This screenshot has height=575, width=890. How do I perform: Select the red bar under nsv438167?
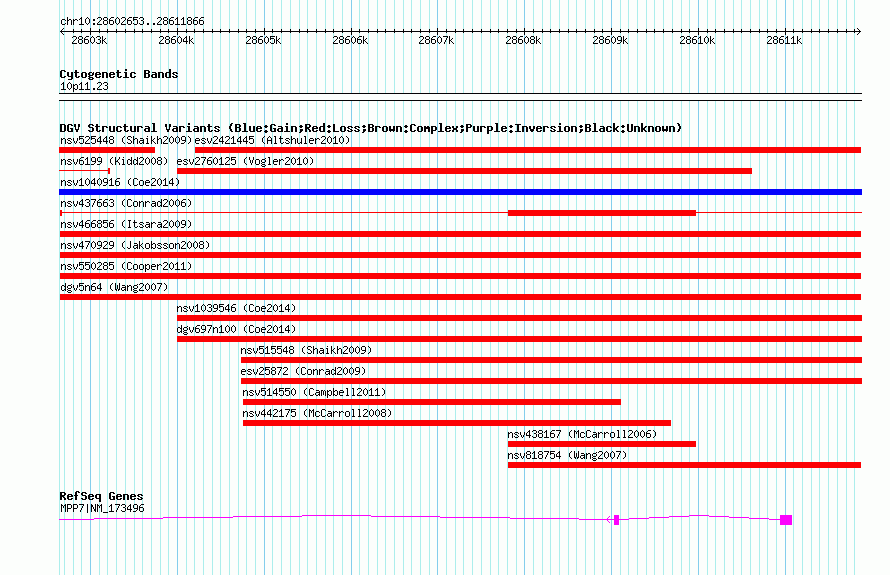coord(602,444)
